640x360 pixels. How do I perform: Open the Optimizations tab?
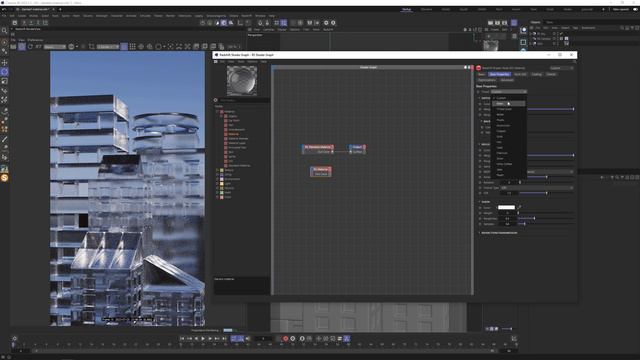487,80
